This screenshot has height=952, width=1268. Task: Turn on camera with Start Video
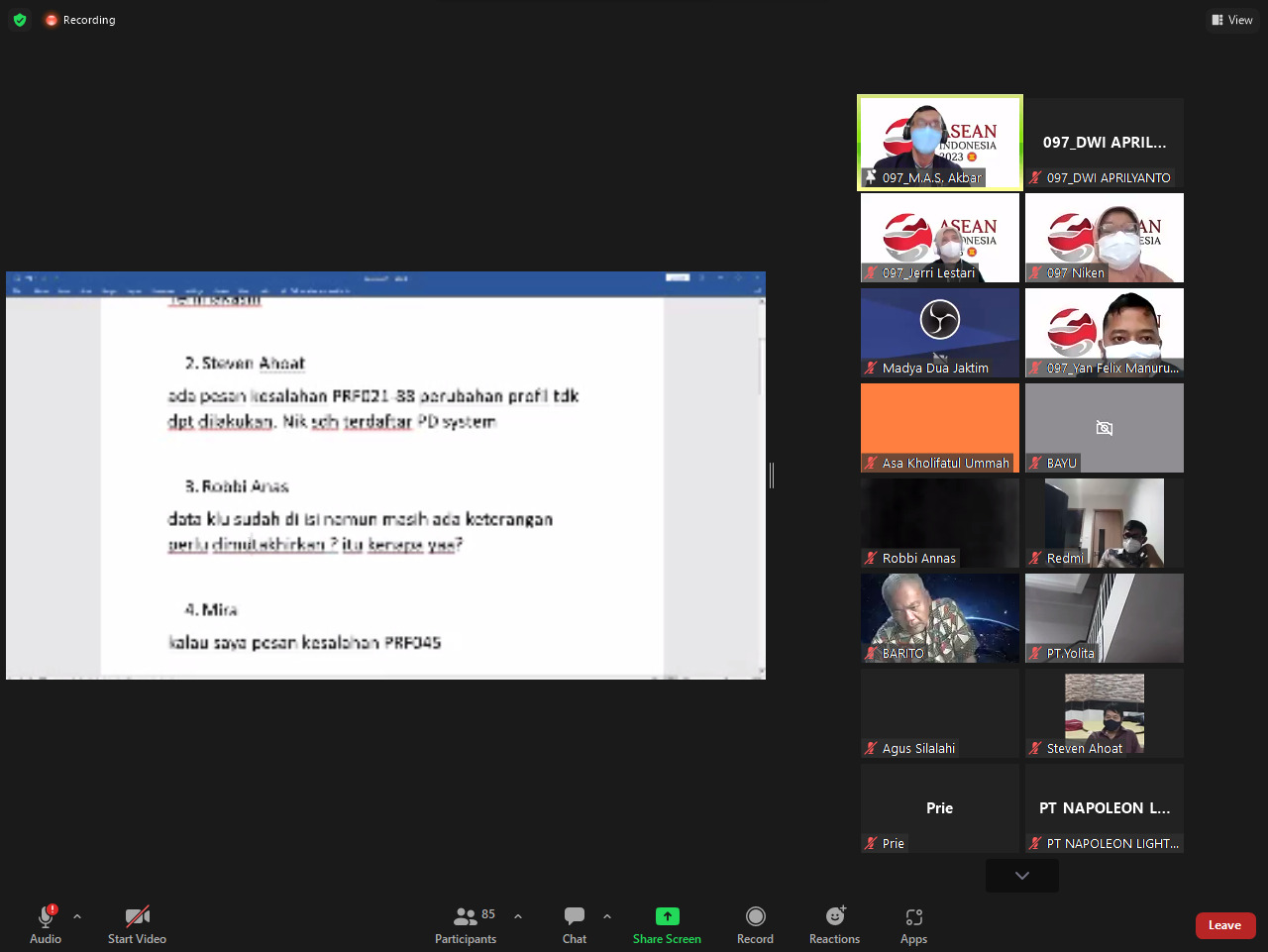137,924
